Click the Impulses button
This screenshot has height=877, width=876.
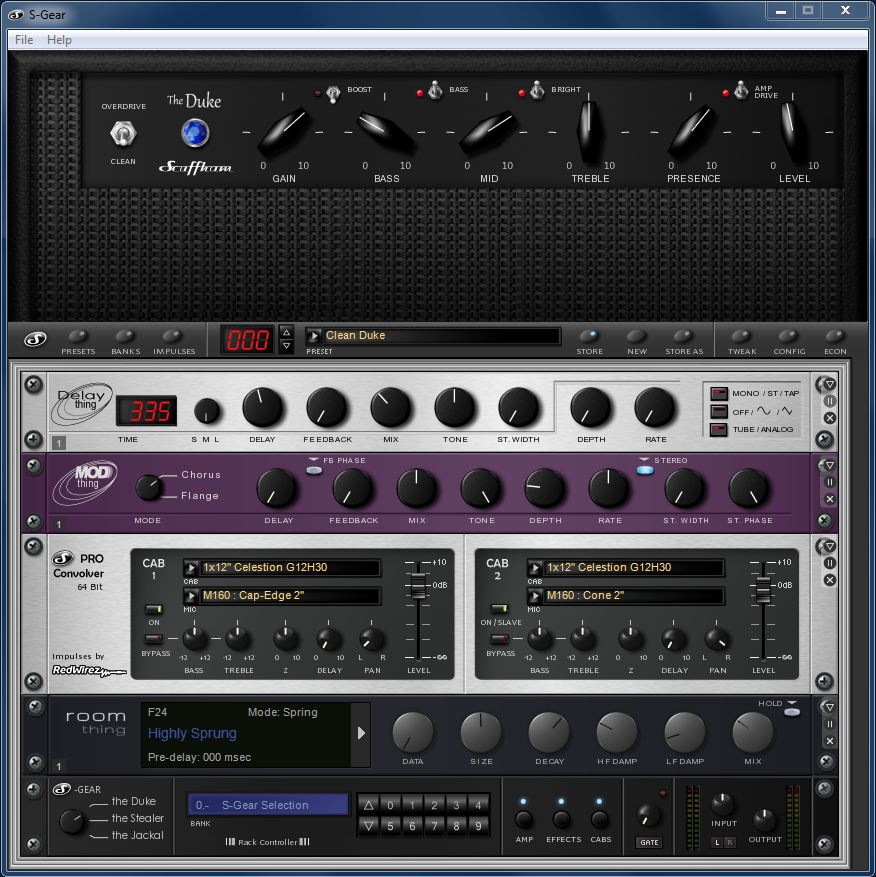tap(172, 336)
